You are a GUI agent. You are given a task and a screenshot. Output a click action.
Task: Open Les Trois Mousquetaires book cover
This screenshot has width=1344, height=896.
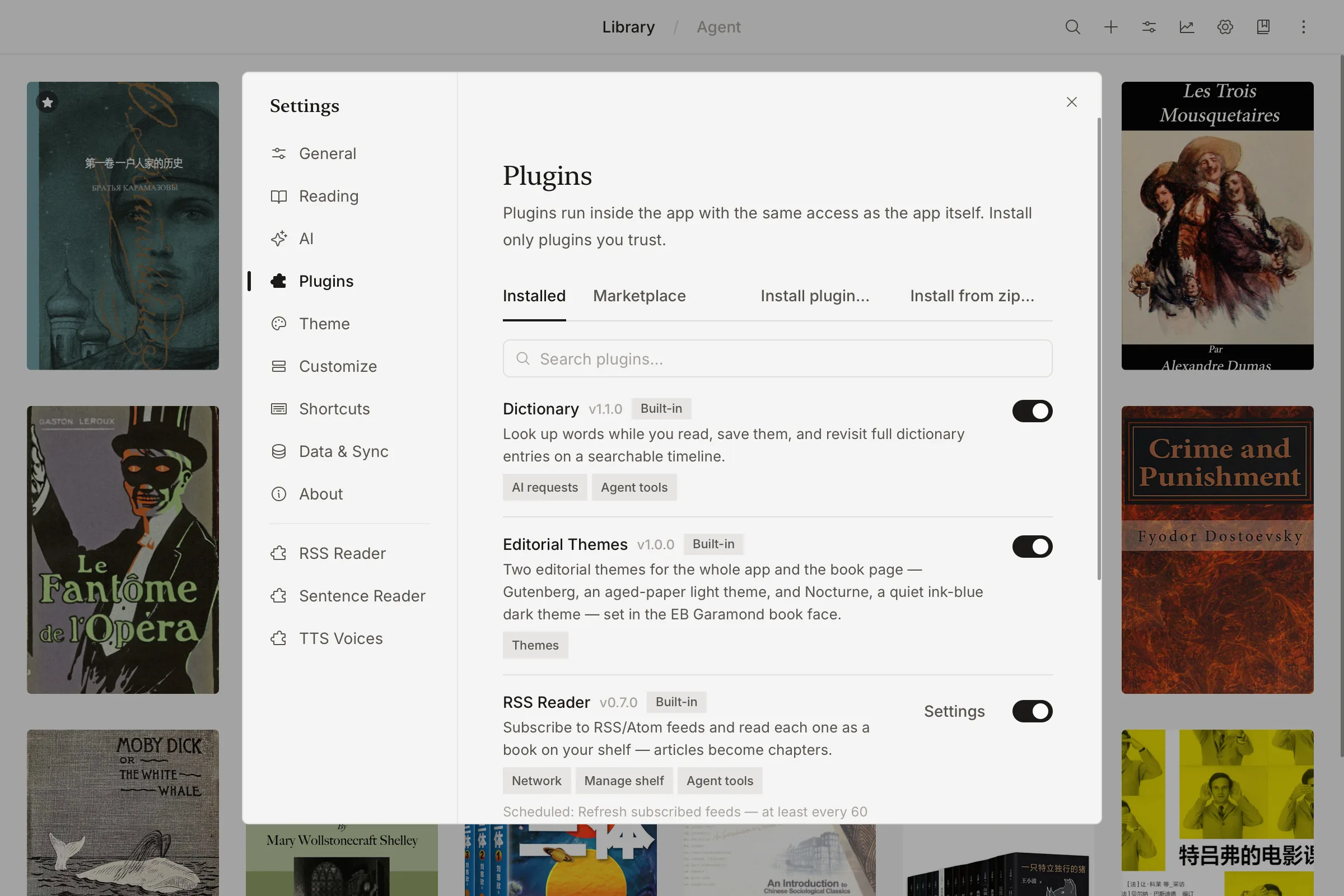click(x=1217, y=226)
